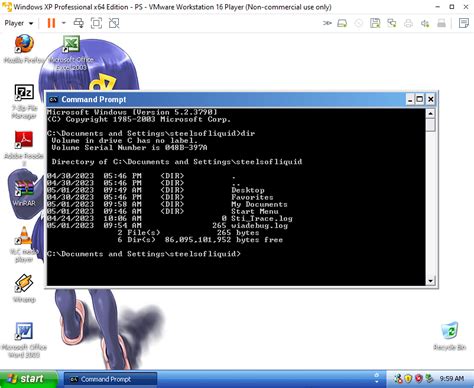Expand the power options arrow beside pause

[64, 23]
